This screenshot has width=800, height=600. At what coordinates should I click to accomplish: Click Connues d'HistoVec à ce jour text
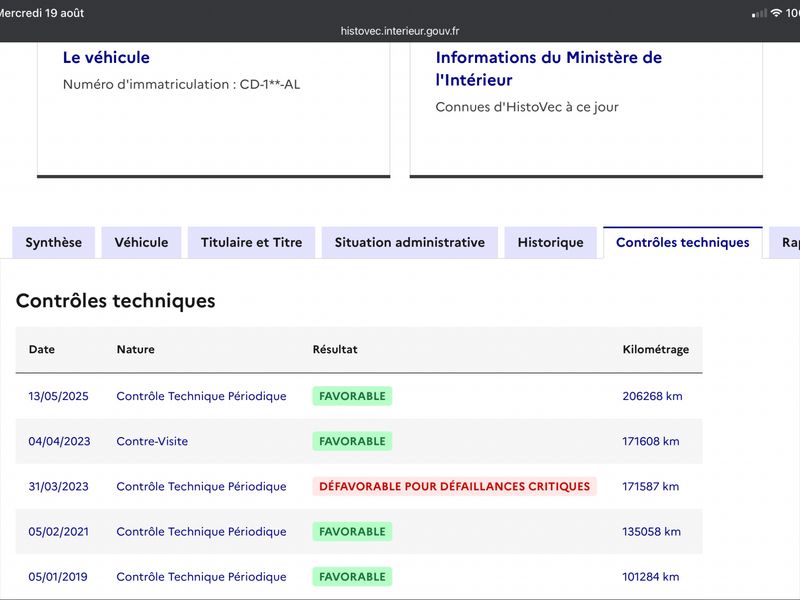coord(527,107)
